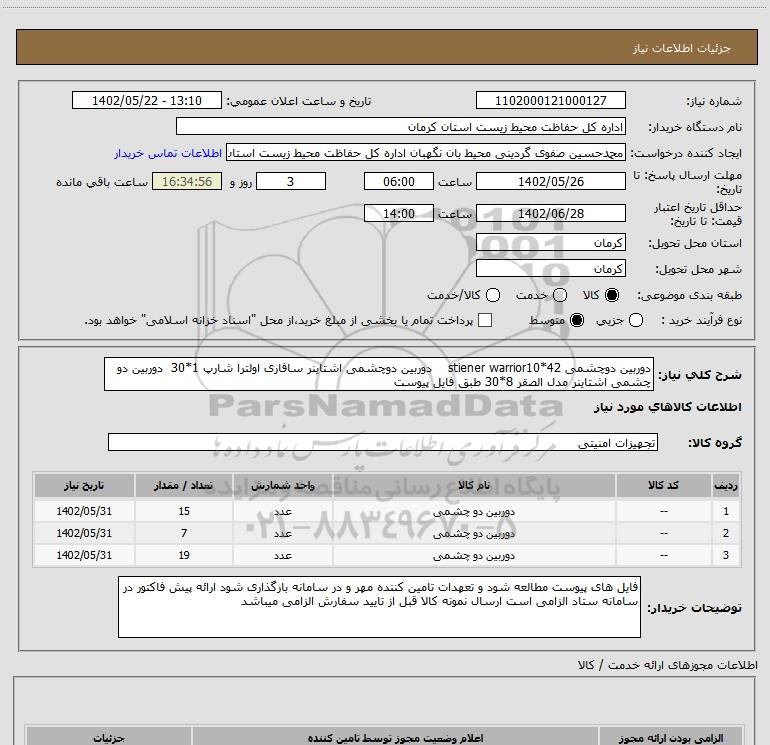The image size is (770, 745).
Task: Click date 1402/05/31 in row 2
Action: pos(84,533)
